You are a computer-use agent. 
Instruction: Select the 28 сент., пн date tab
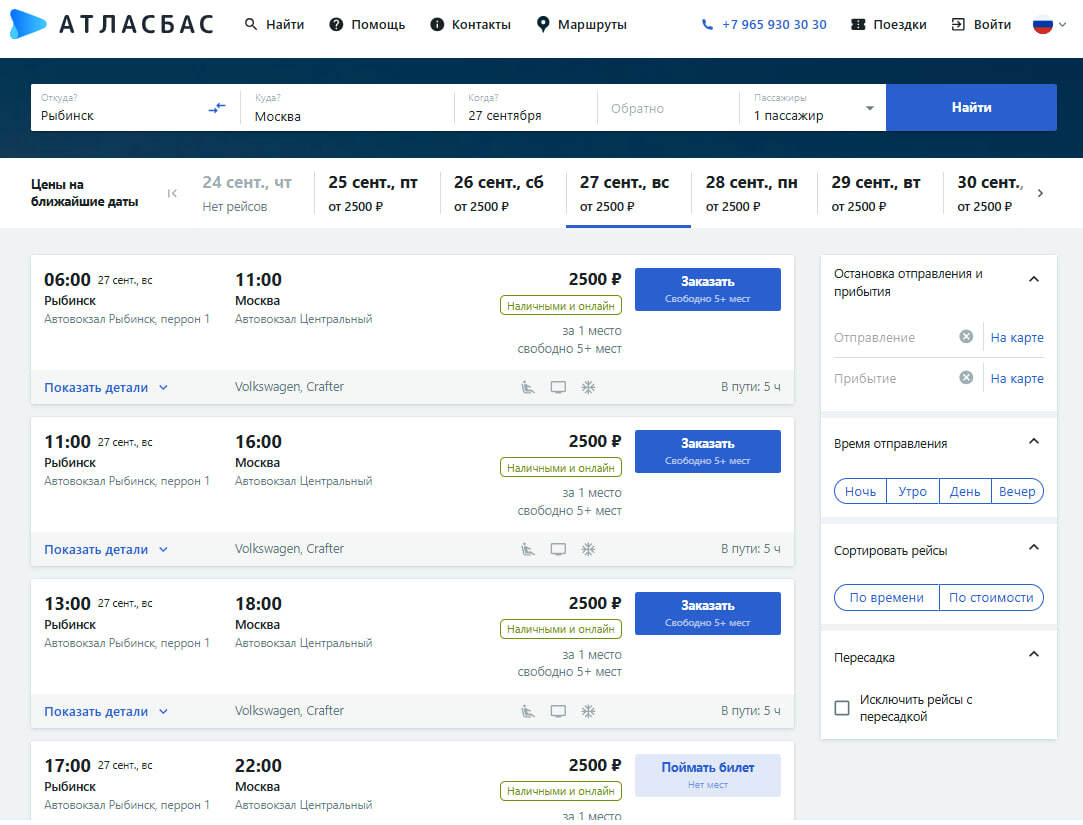pos(754,193)
